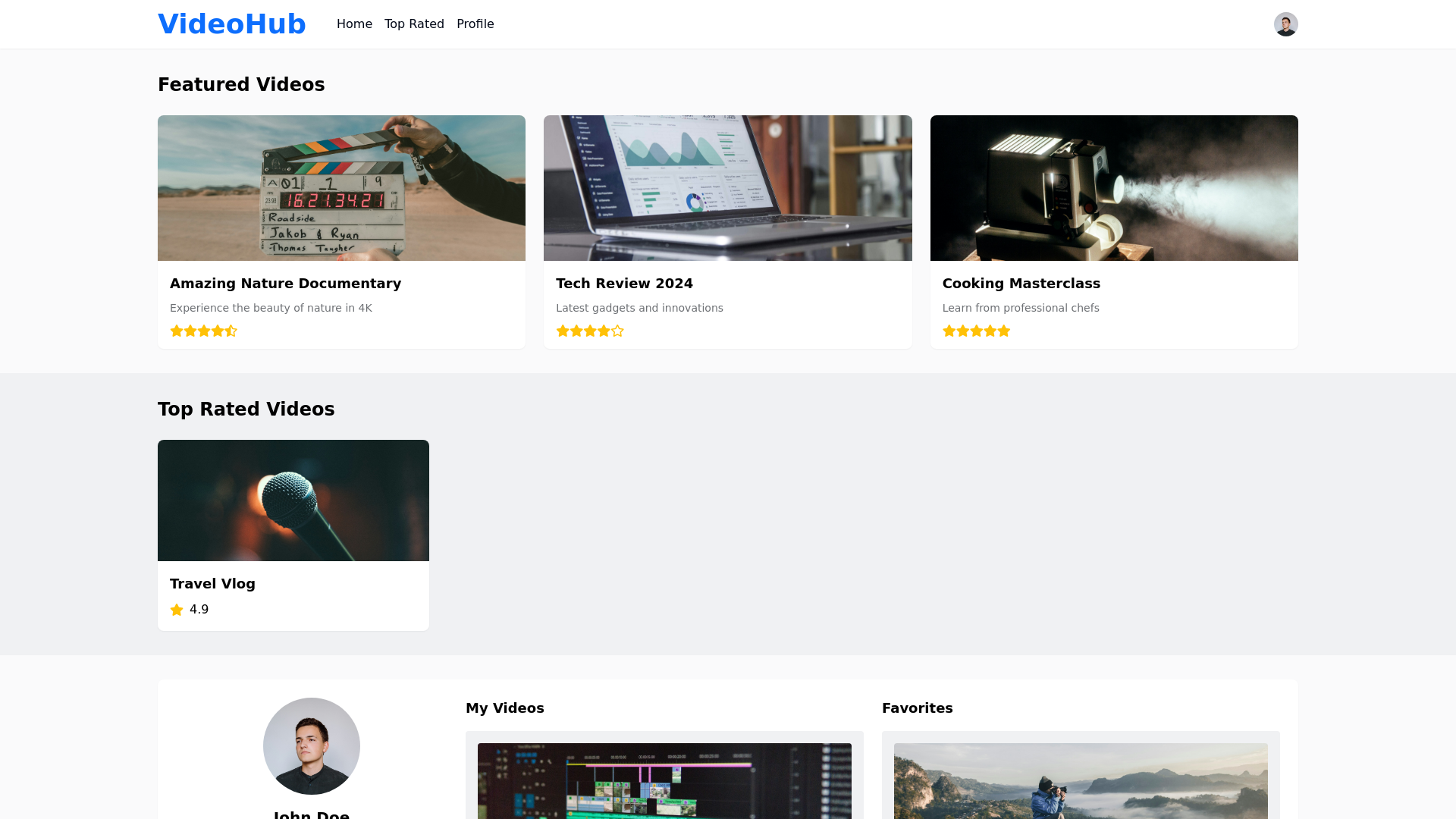Viewport: 1456px width, 819px height.
Task: Click the half star on Amazing Nature Documentary
Action: pos(231,331)
